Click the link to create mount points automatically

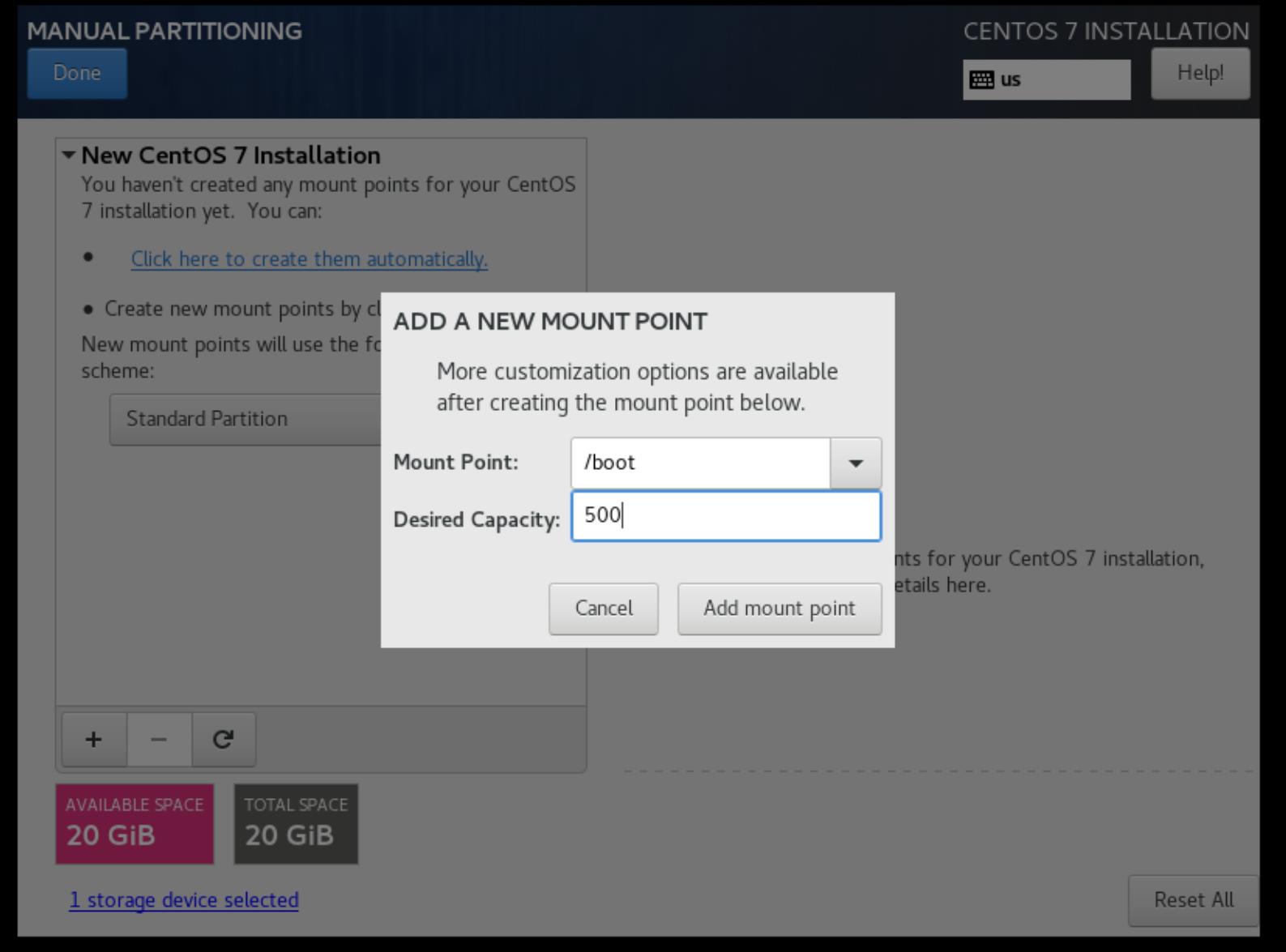(309, 258)
